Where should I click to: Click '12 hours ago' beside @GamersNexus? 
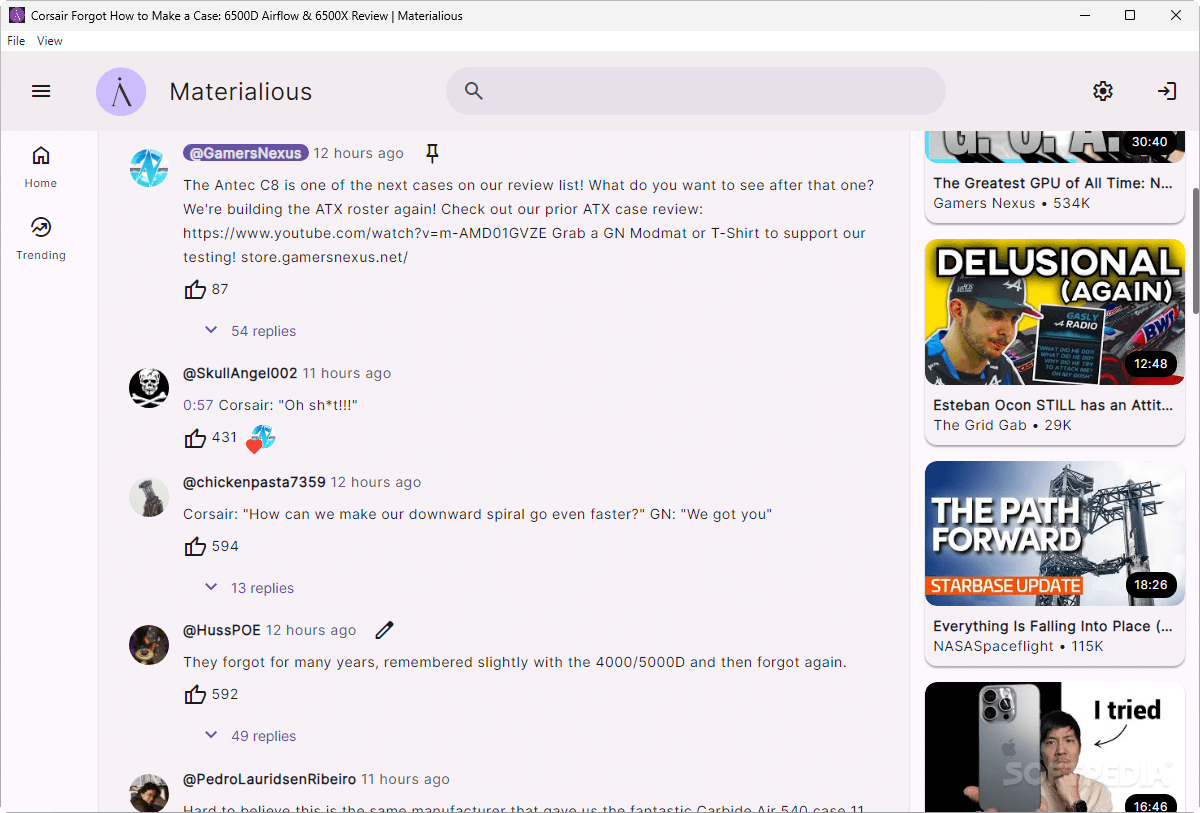(x=358, y=153)
